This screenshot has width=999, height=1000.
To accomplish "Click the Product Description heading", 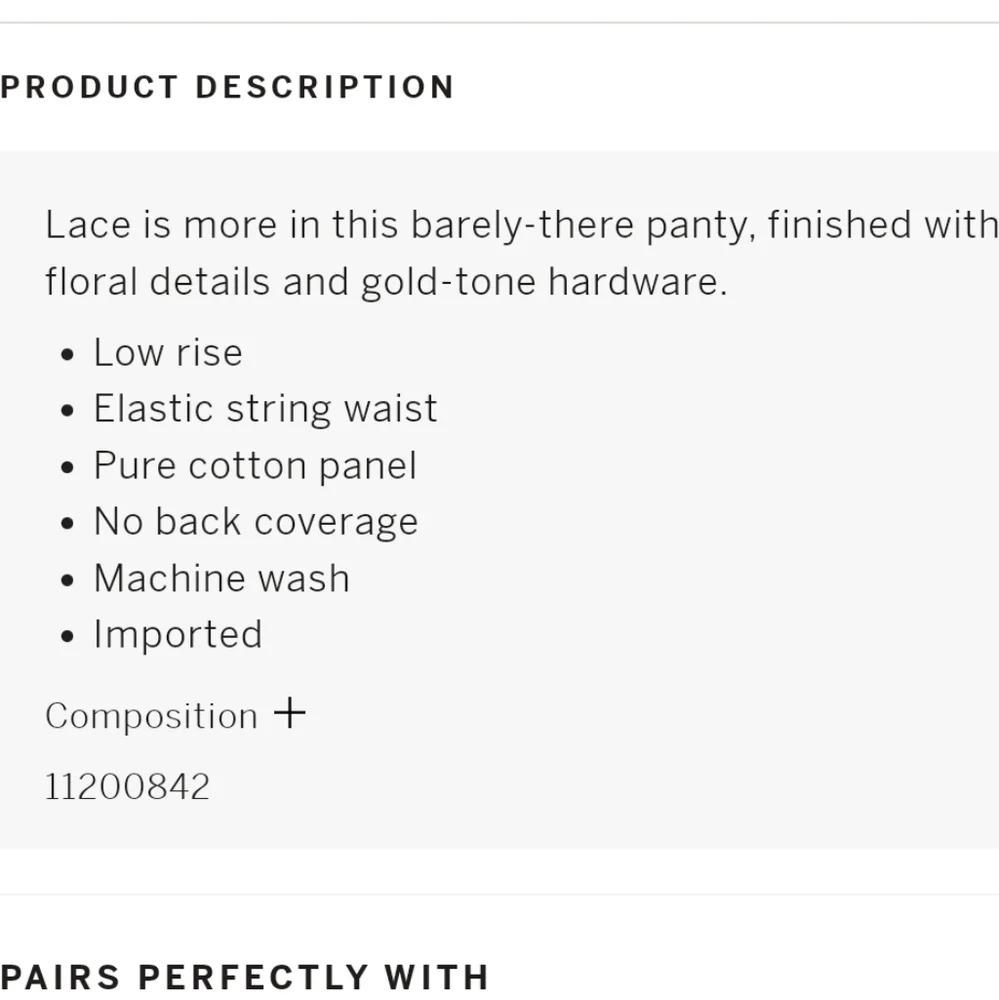I will click(228, 87).
